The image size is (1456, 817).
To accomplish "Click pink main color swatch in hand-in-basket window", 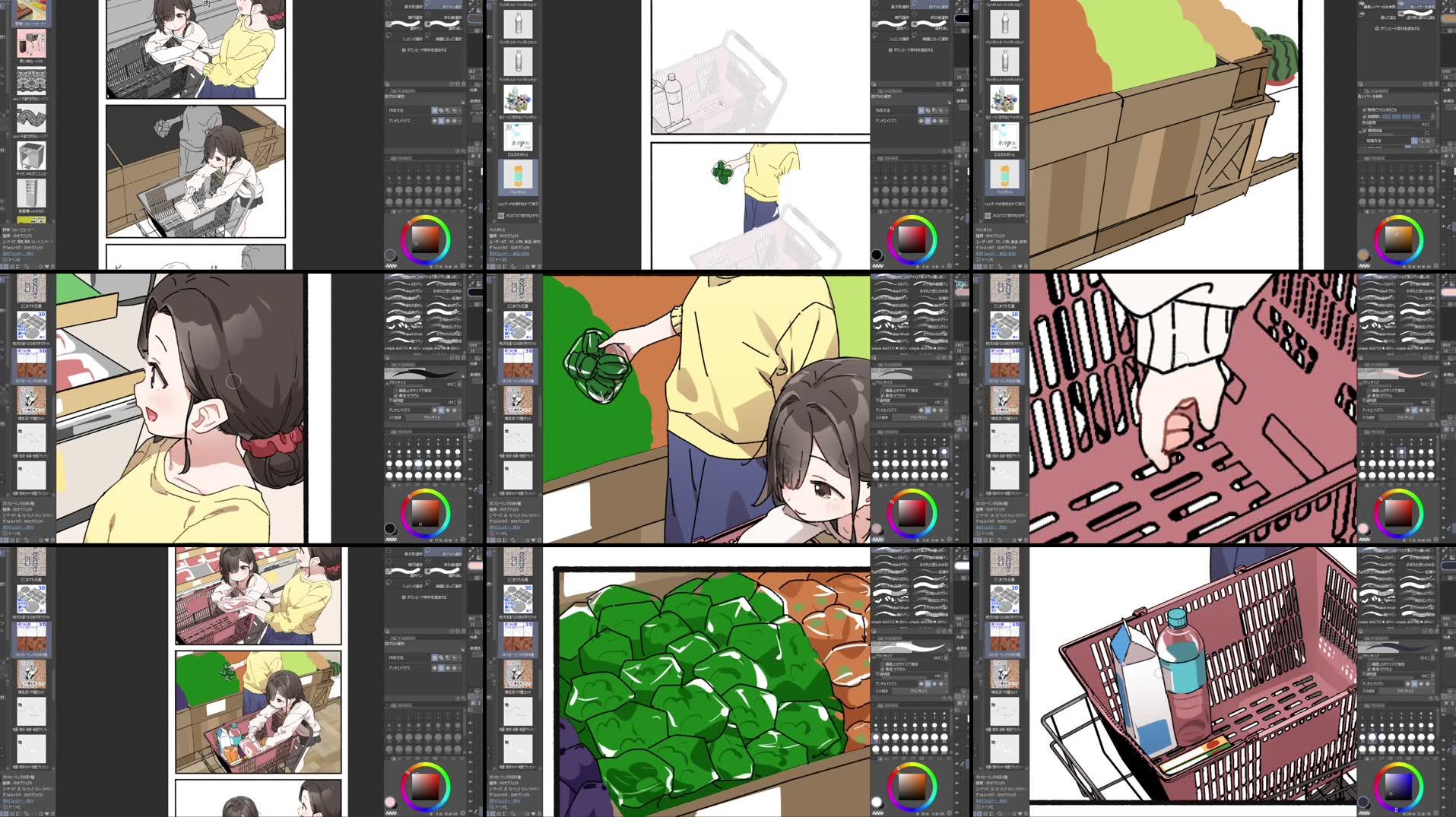I will pyautogui.click(x=1364, y=528).
